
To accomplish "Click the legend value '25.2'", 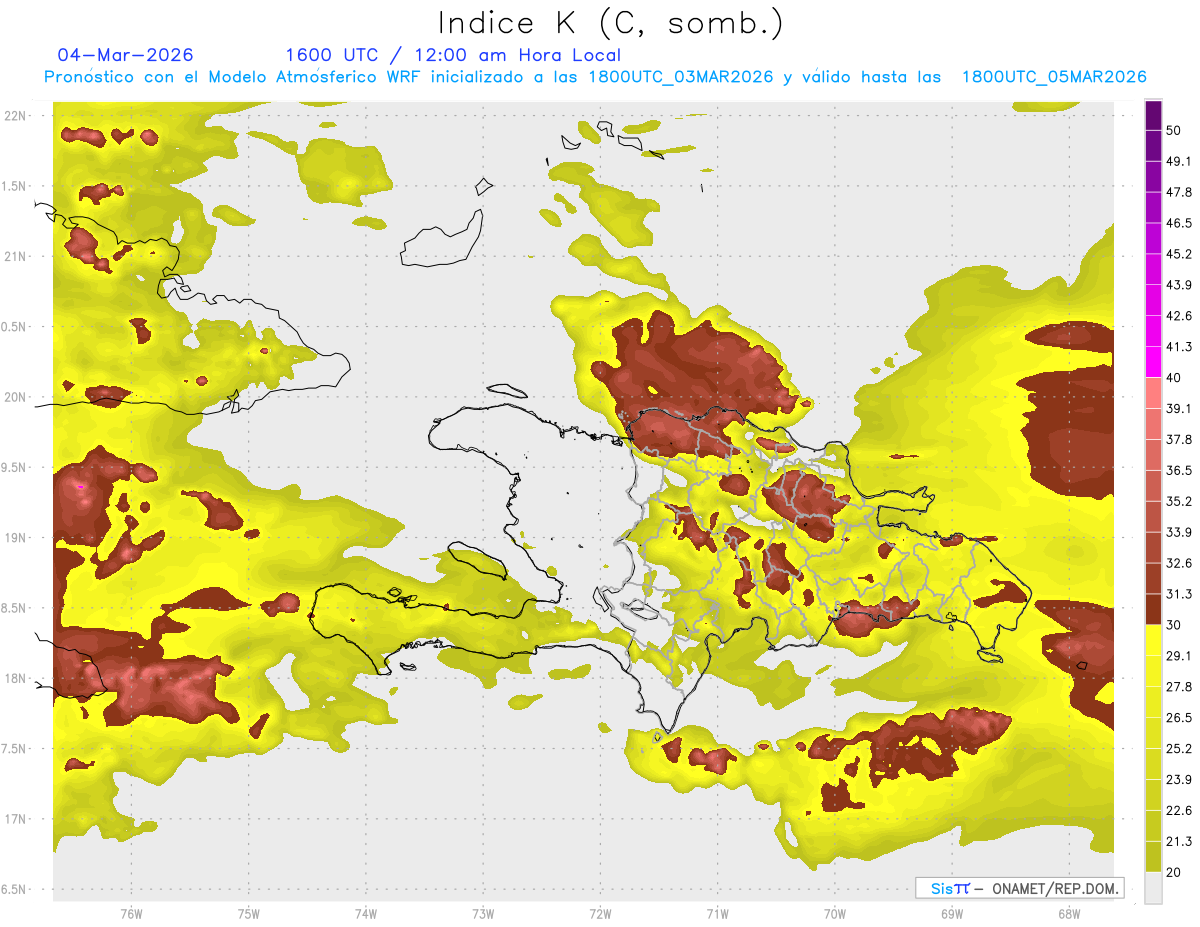I will pyautogui.click(x=1179, y=749).
